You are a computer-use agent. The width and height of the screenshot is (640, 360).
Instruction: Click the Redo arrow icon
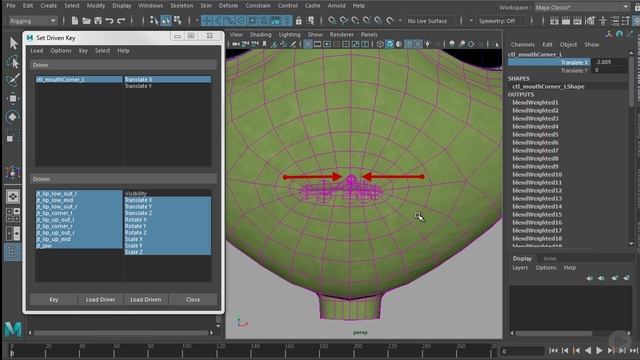(x=121, y=20)
